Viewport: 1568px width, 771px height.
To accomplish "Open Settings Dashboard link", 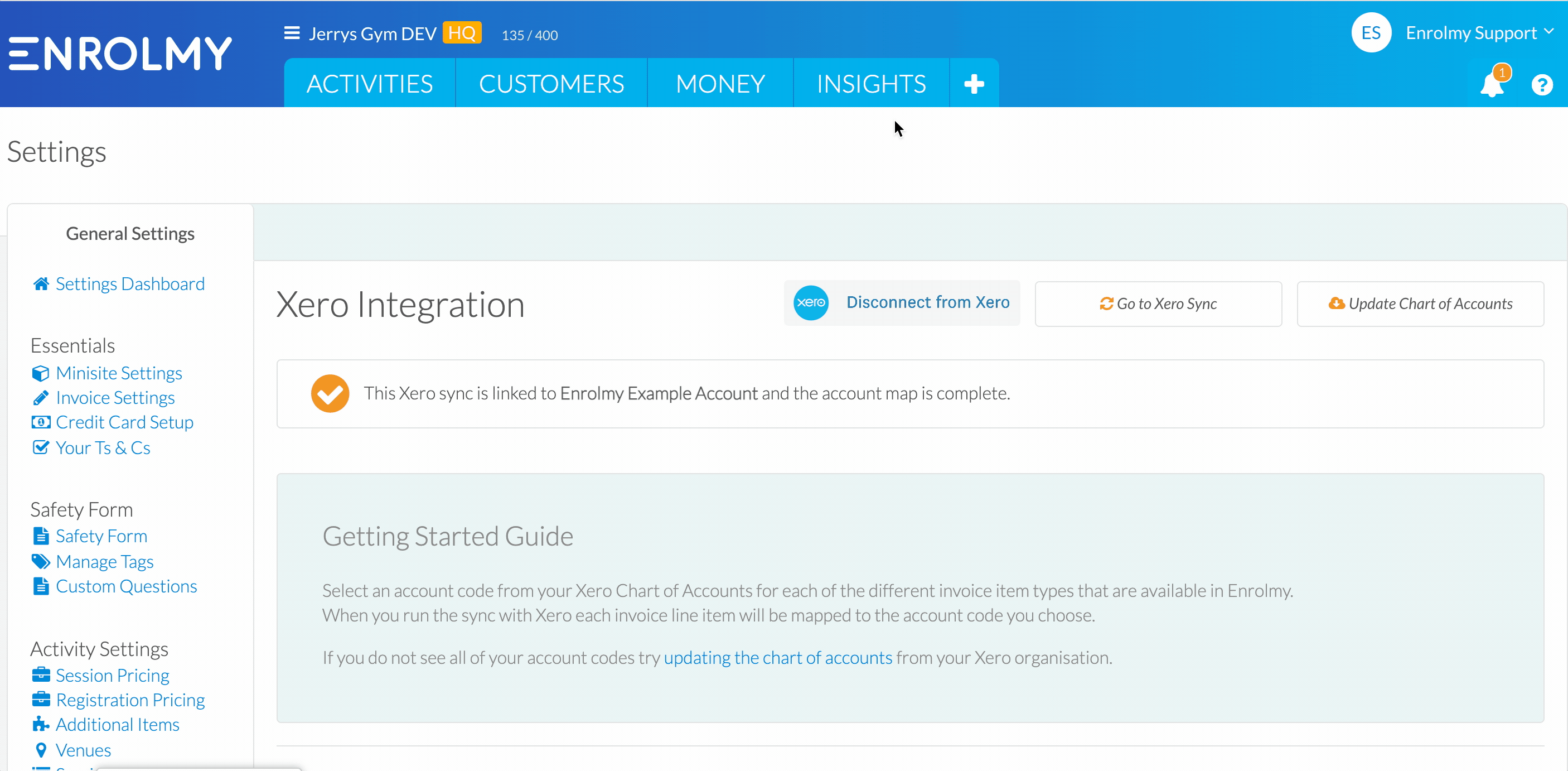I will coord(130,284).
